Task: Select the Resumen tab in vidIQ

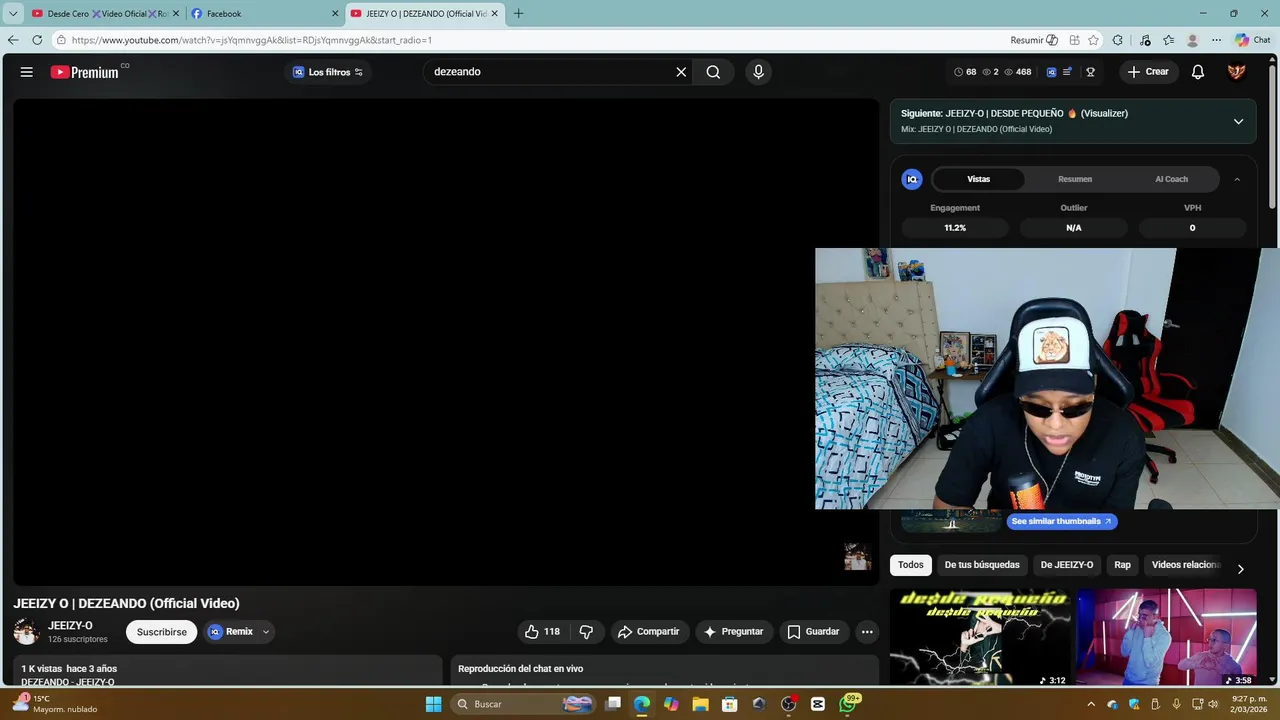Action: tap(1075, 179)
